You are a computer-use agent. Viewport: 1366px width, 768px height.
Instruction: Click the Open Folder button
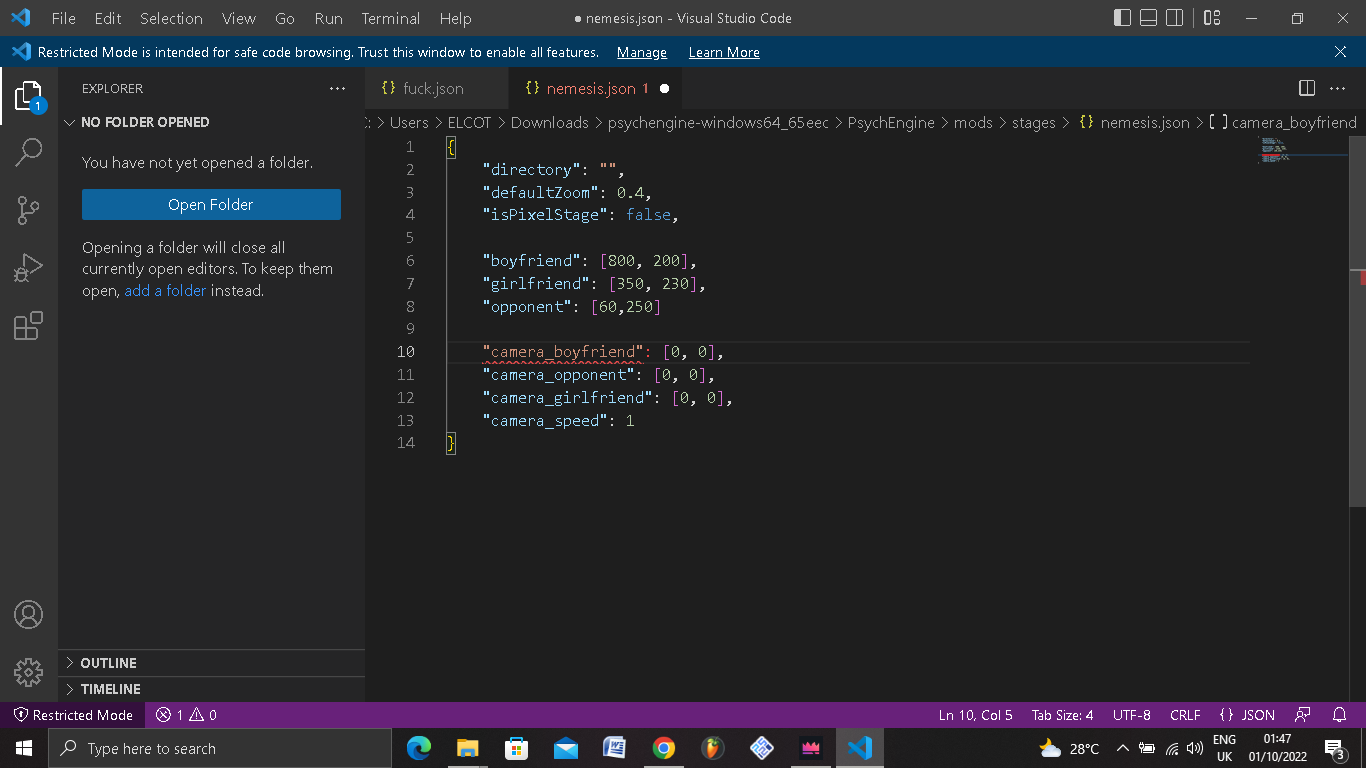click(211, 204)
